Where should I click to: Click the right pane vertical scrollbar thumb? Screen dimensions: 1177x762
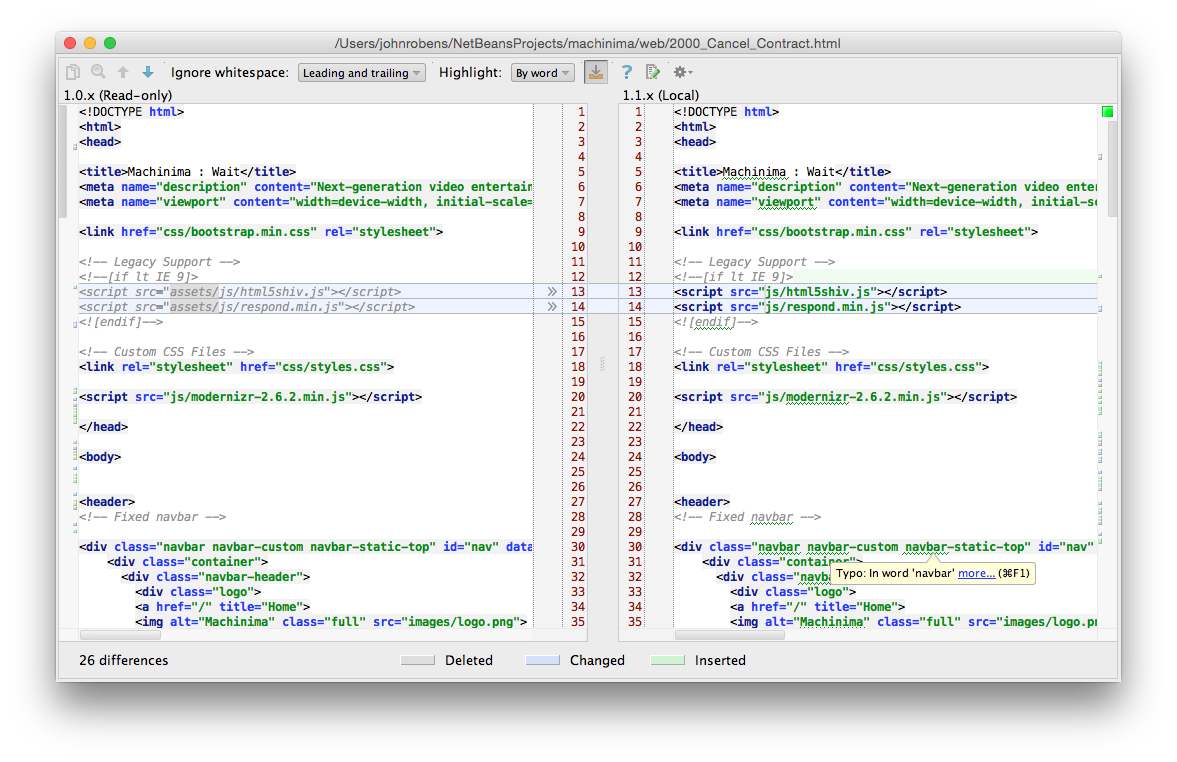pyautogui.click(x=1112, y=169)
